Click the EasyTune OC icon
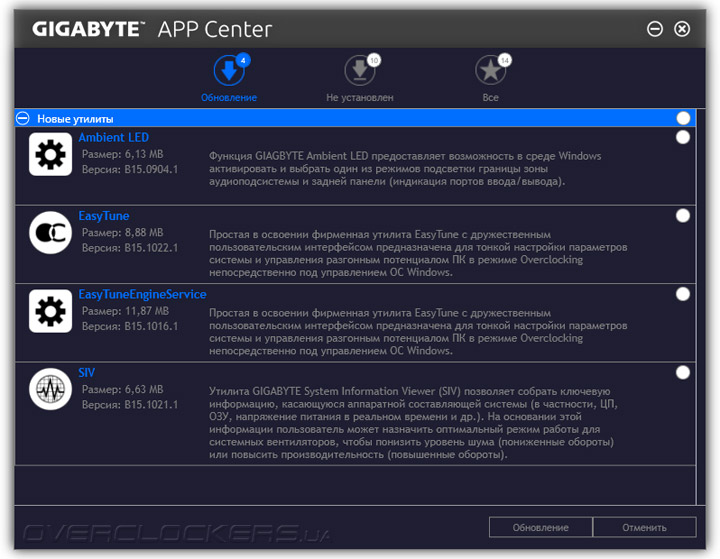 click(x=51, y=233)
